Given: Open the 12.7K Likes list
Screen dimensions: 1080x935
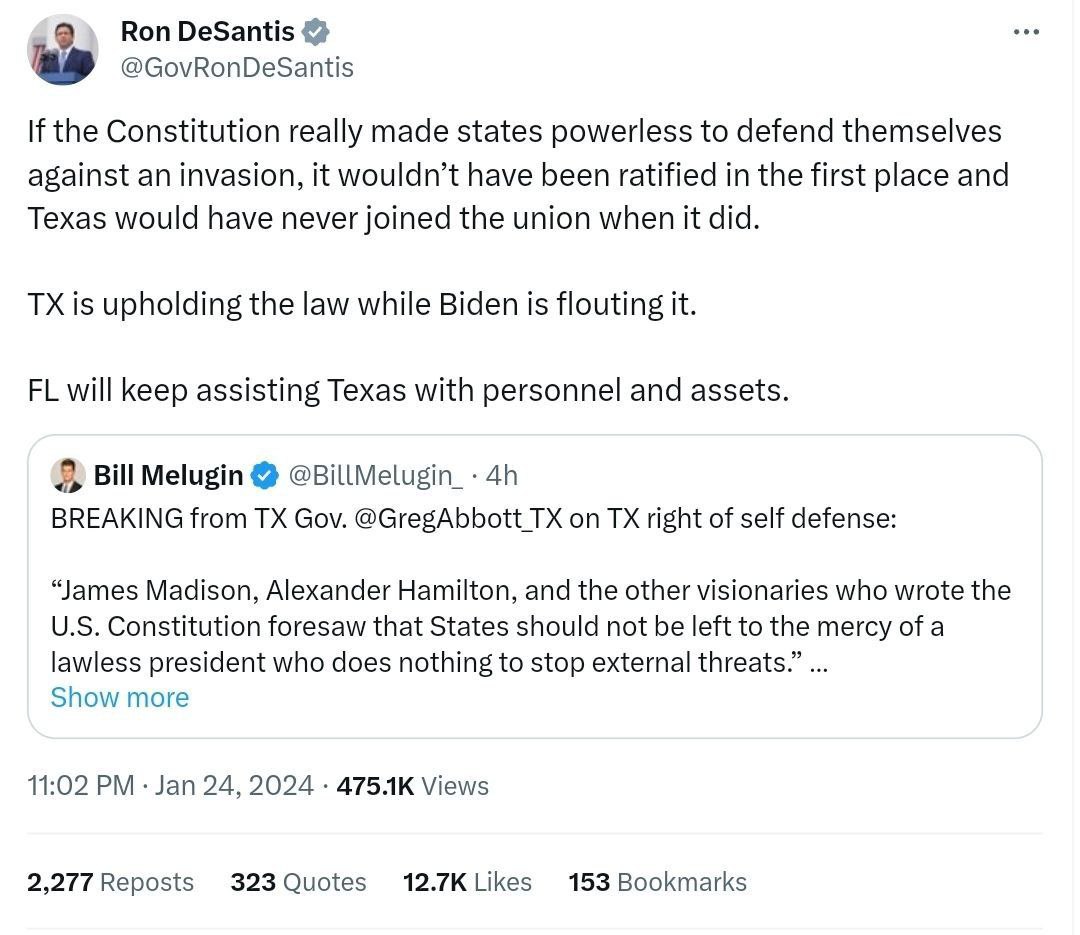Looking at the screenshot, I should pos(467,882).
